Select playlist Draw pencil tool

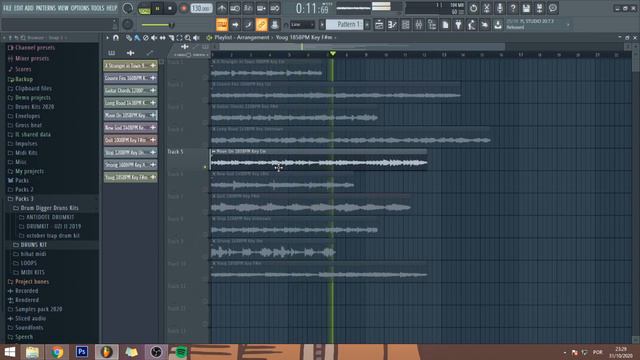click(129, 38)
